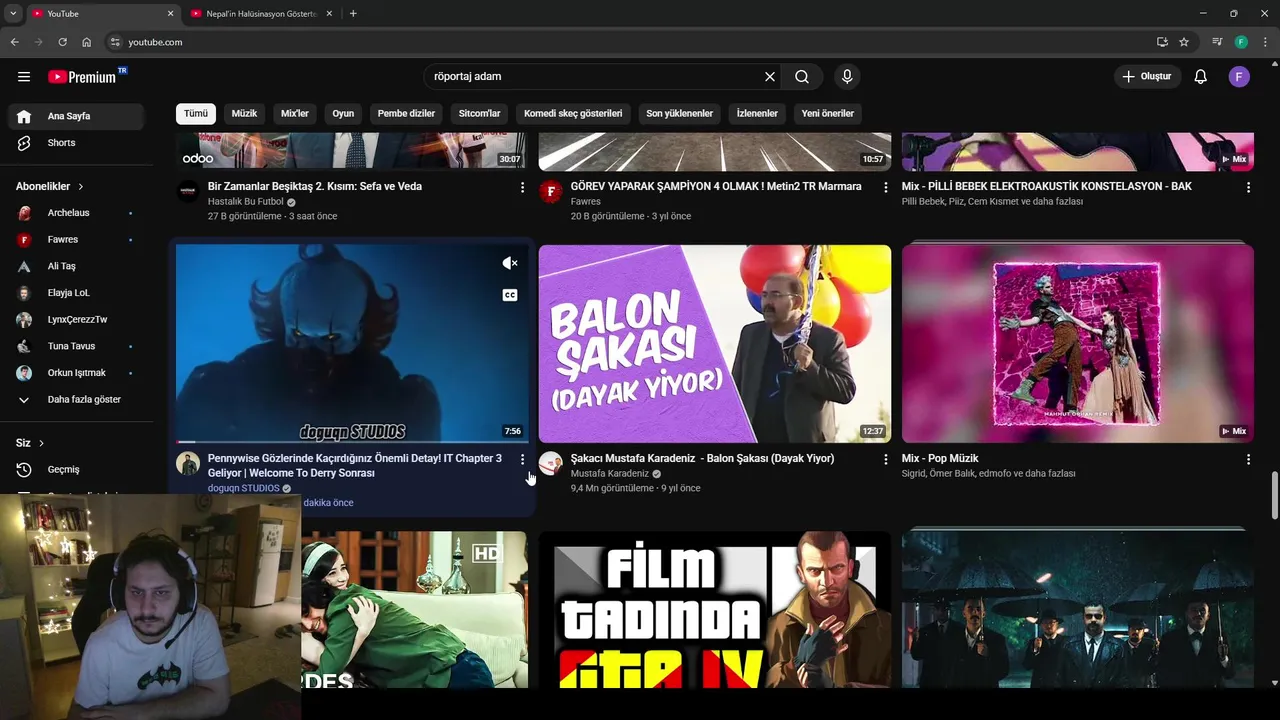Run search with the magnifier button
Screen dimensions: 1280x720
[802, 77]
